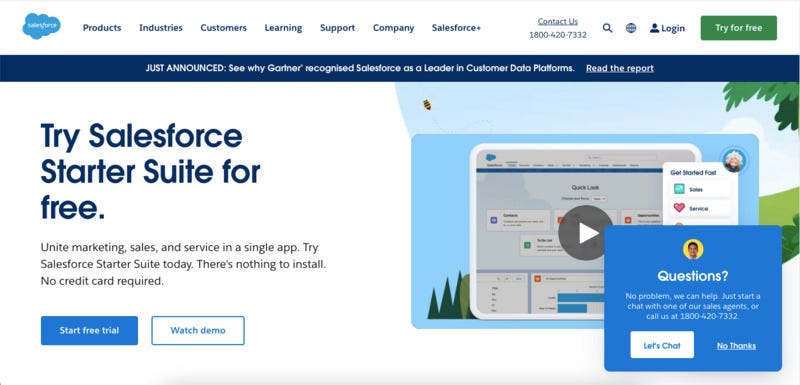This screenshot has height=385, width=800.
Task: Click the JUST ANNOUNCED banner text
Action: pos(360,68)
